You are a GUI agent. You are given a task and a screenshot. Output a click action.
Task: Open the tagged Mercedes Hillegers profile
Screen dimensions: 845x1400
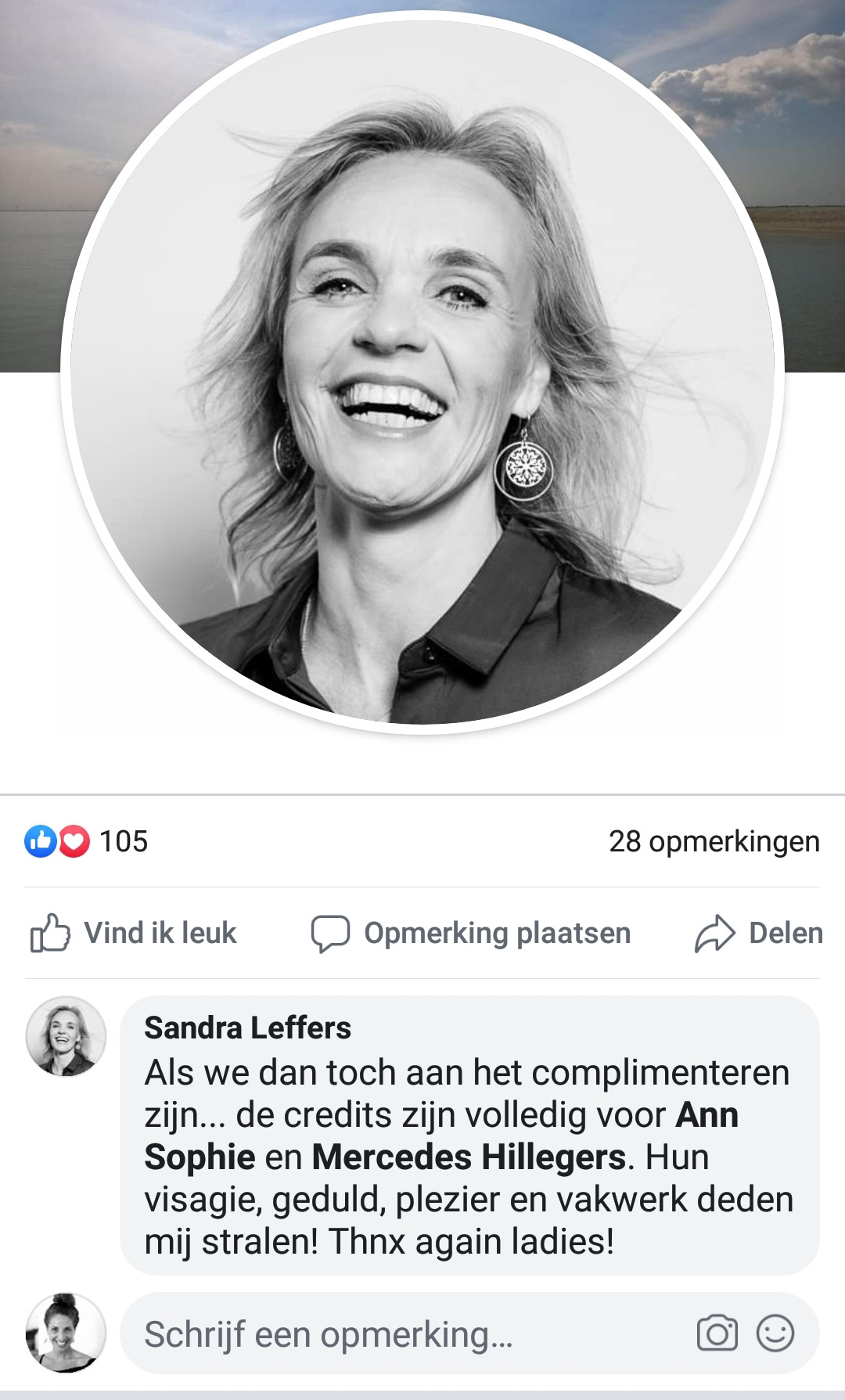click(469, 1157)
